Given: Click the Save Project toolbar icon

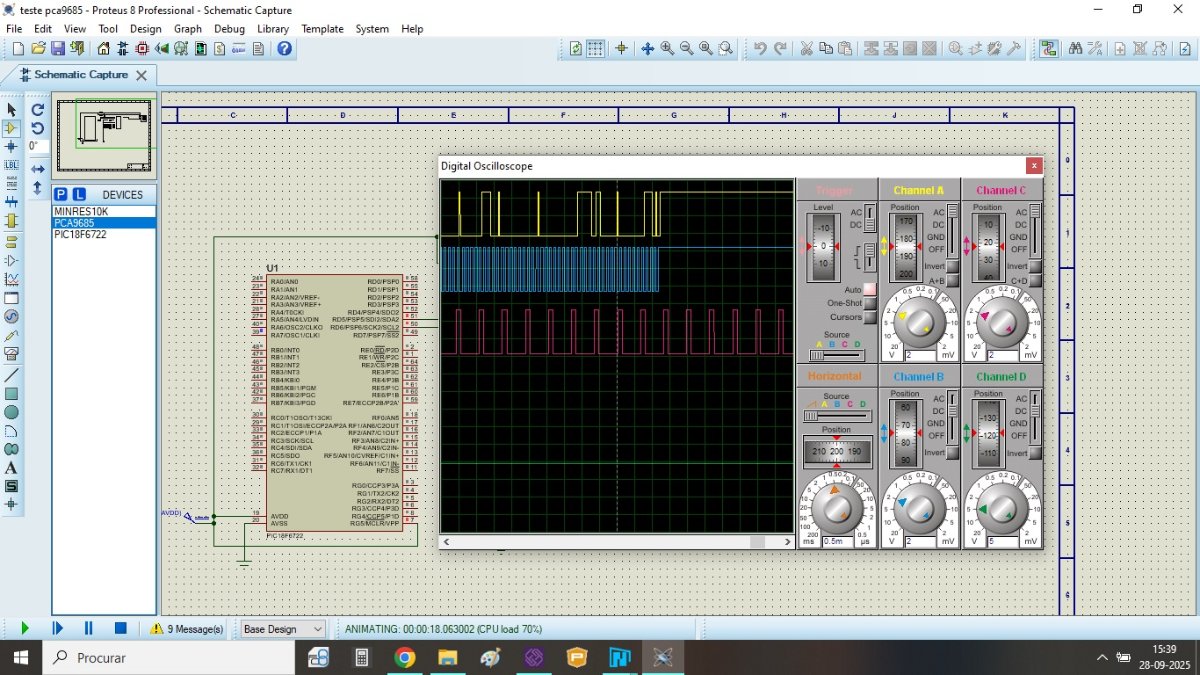Looking at the screenshot, I should coord(57,48).
